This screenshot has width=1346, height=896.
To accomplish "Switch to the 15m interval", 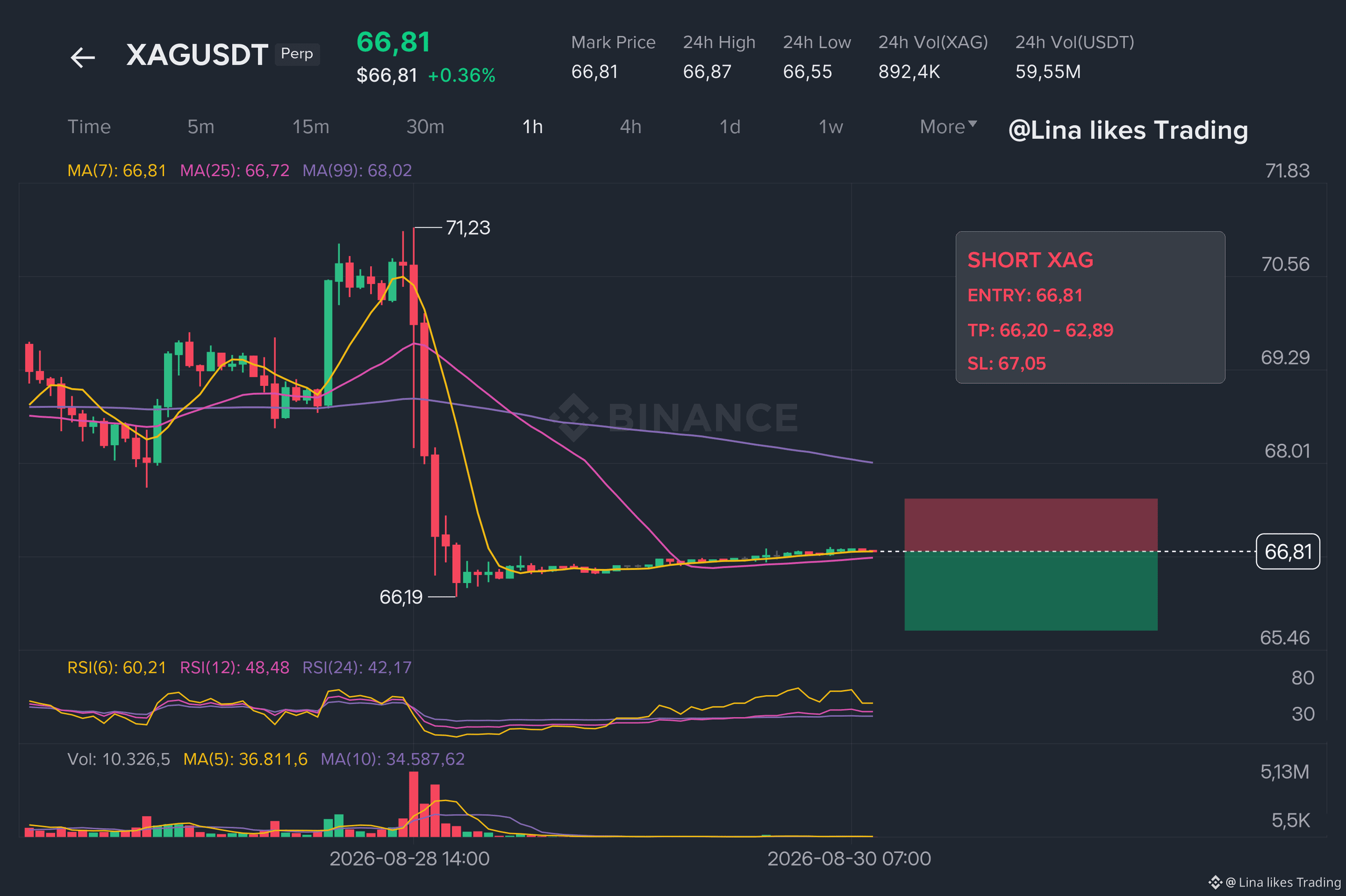I will (311, 127).
